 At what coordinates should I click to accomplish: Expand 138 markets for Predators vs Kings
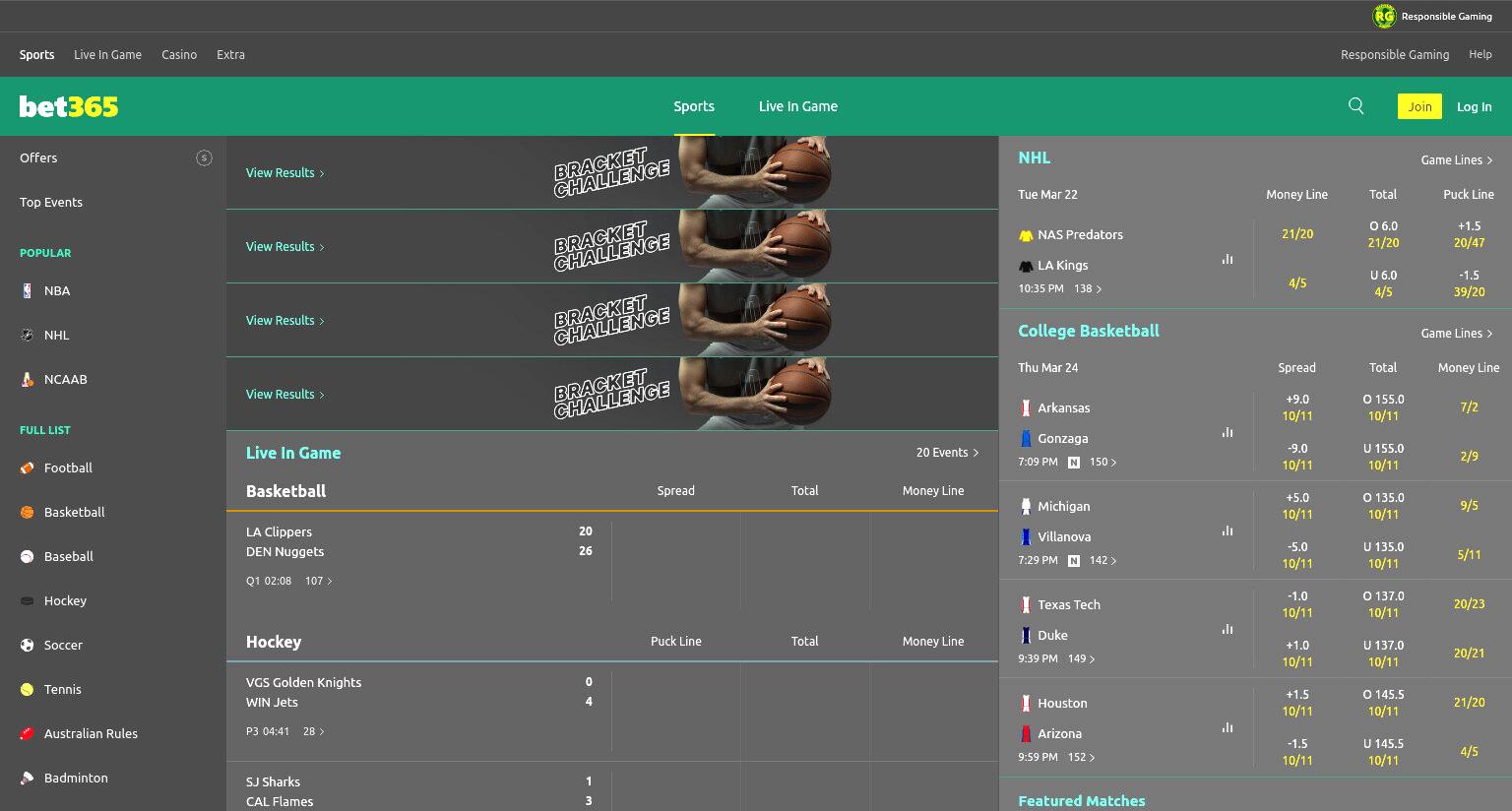click(x=1088, y=288)
